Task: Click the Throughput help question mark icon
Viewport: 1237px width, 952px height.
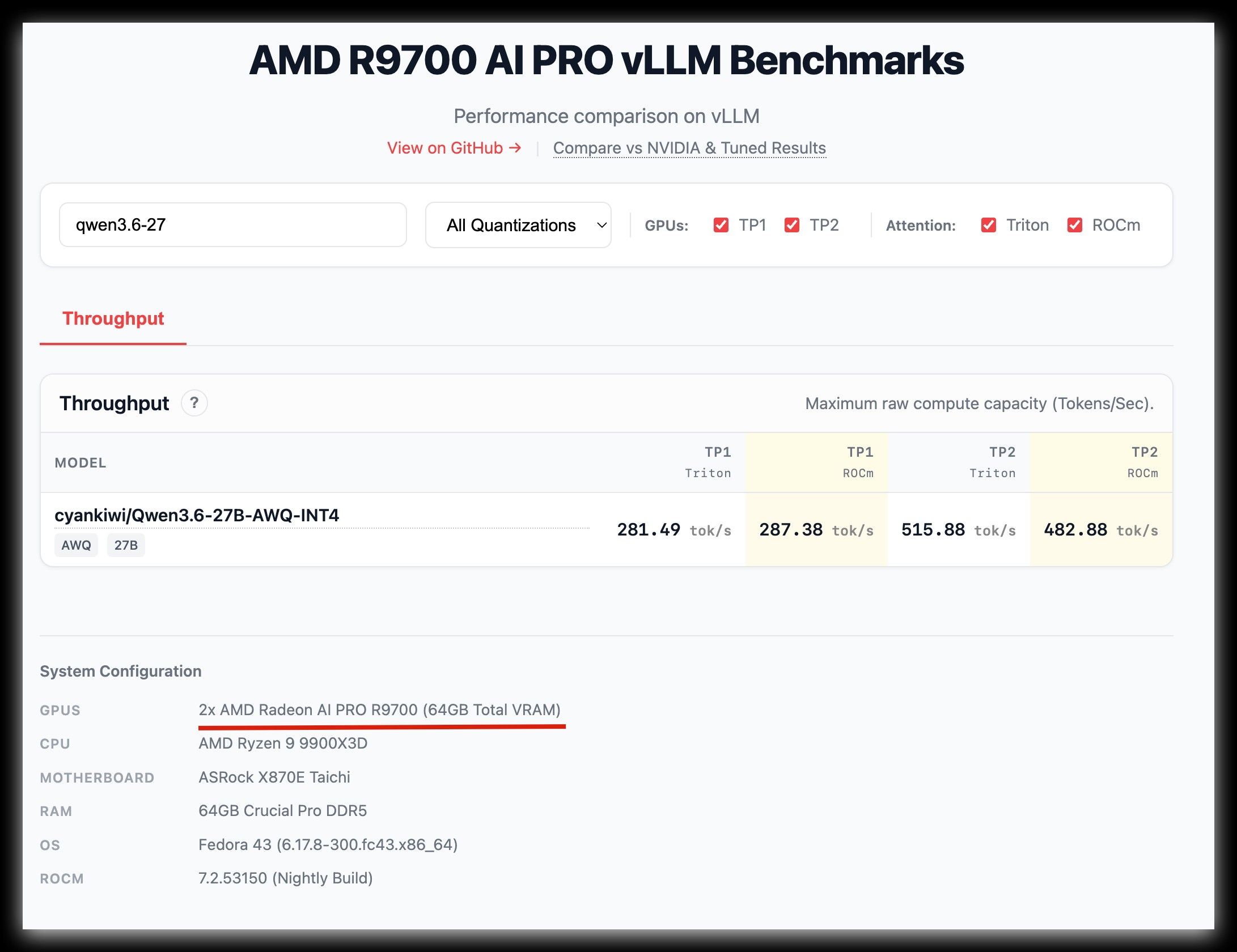Action: pyautogui.click(x=194, y=403)
